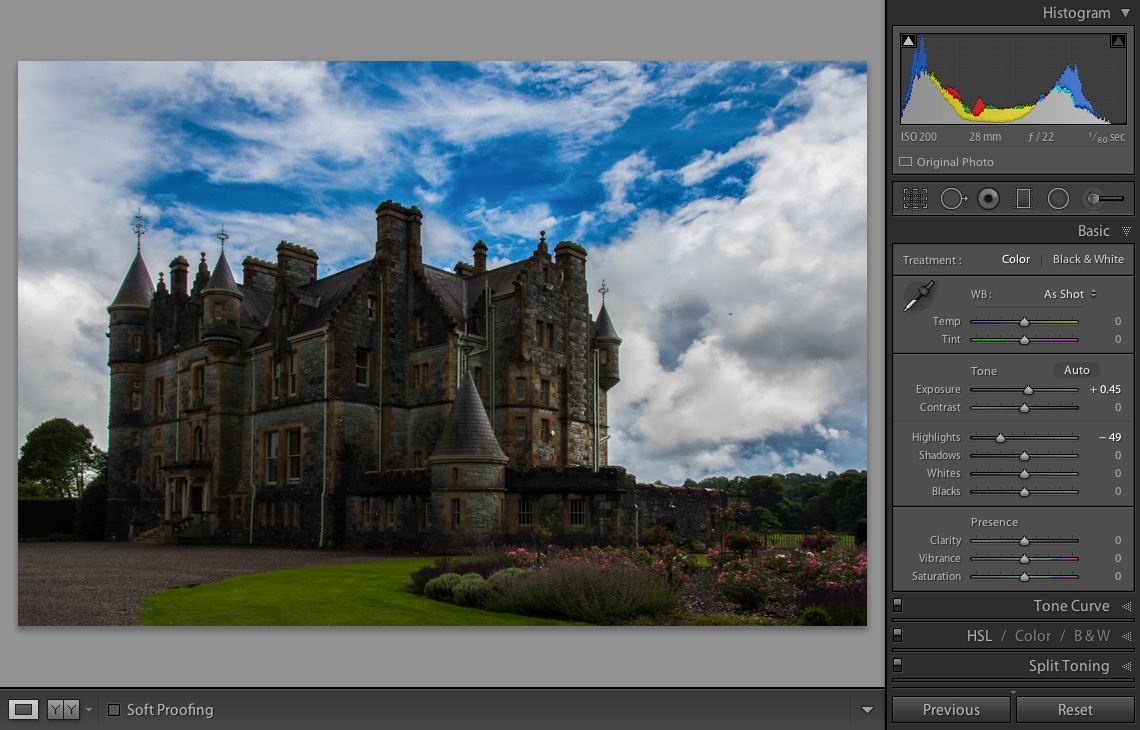Toggle the highlight clipping indicator

(1117, 40)
